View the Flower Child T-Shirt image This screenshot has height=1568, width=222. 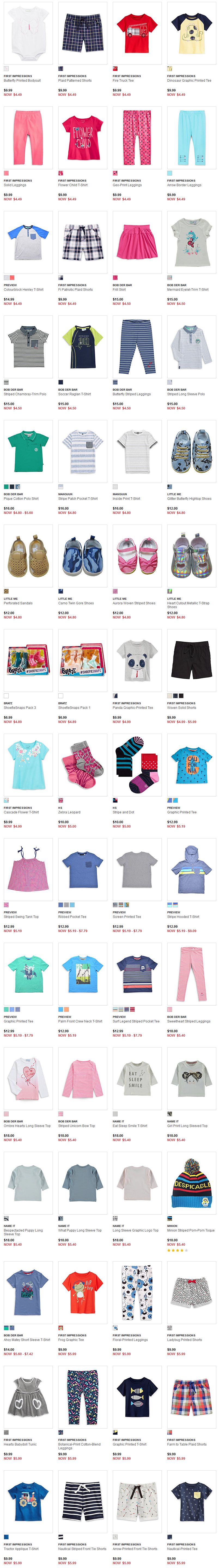click(x=82, y=137)
